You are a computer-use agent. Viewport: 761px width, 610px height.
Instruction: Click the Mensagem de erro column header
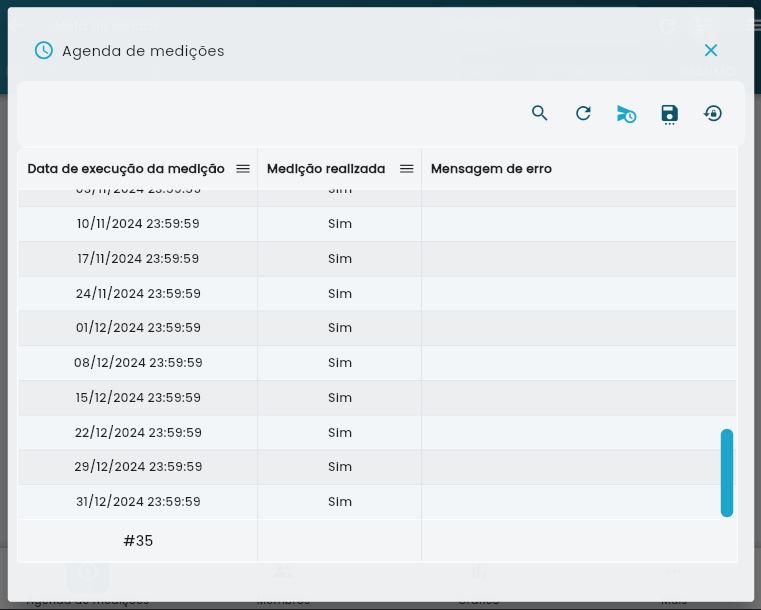(x=491, y=169)
